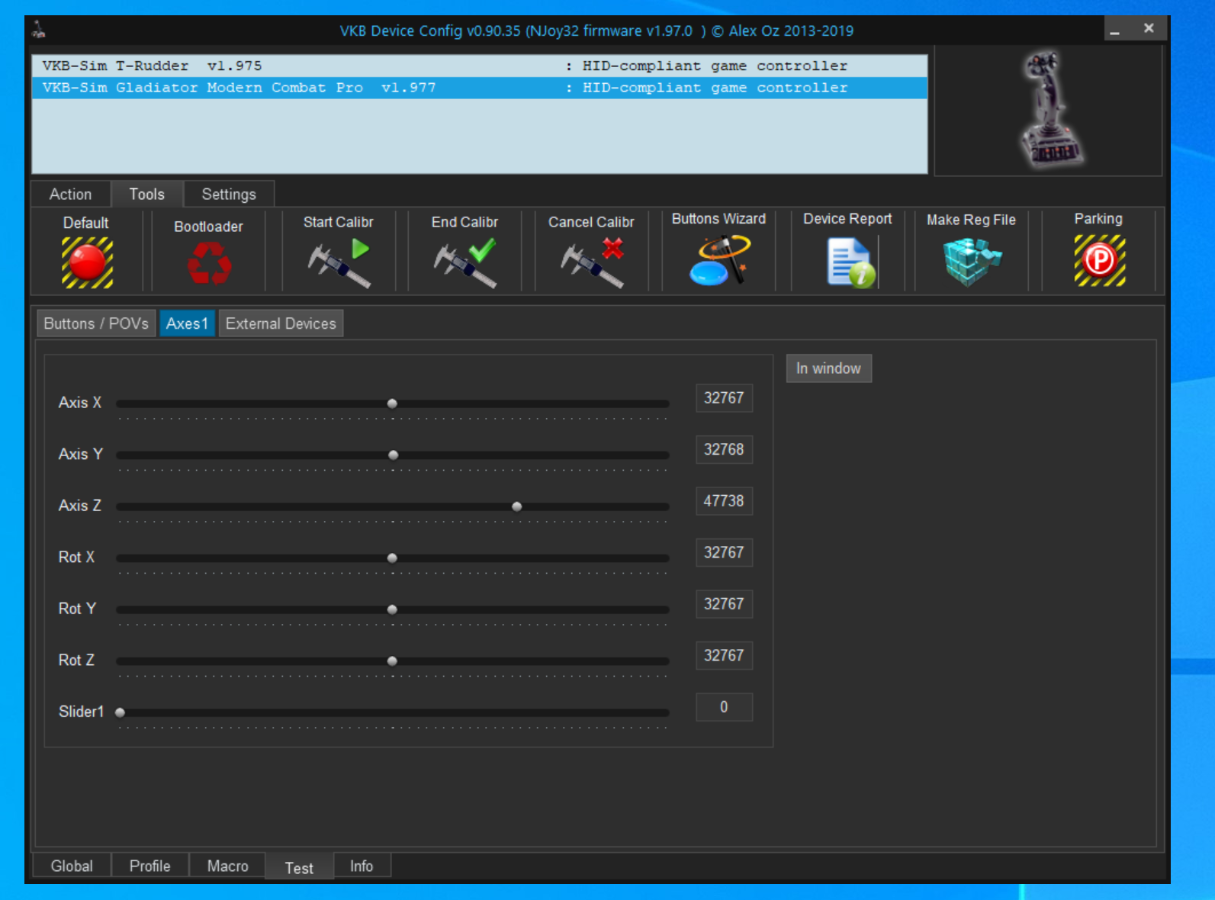The width and height of the screenshot is (1215, 900).
Task: Click the Rot Y slider handle
Action: coord(392,609)
